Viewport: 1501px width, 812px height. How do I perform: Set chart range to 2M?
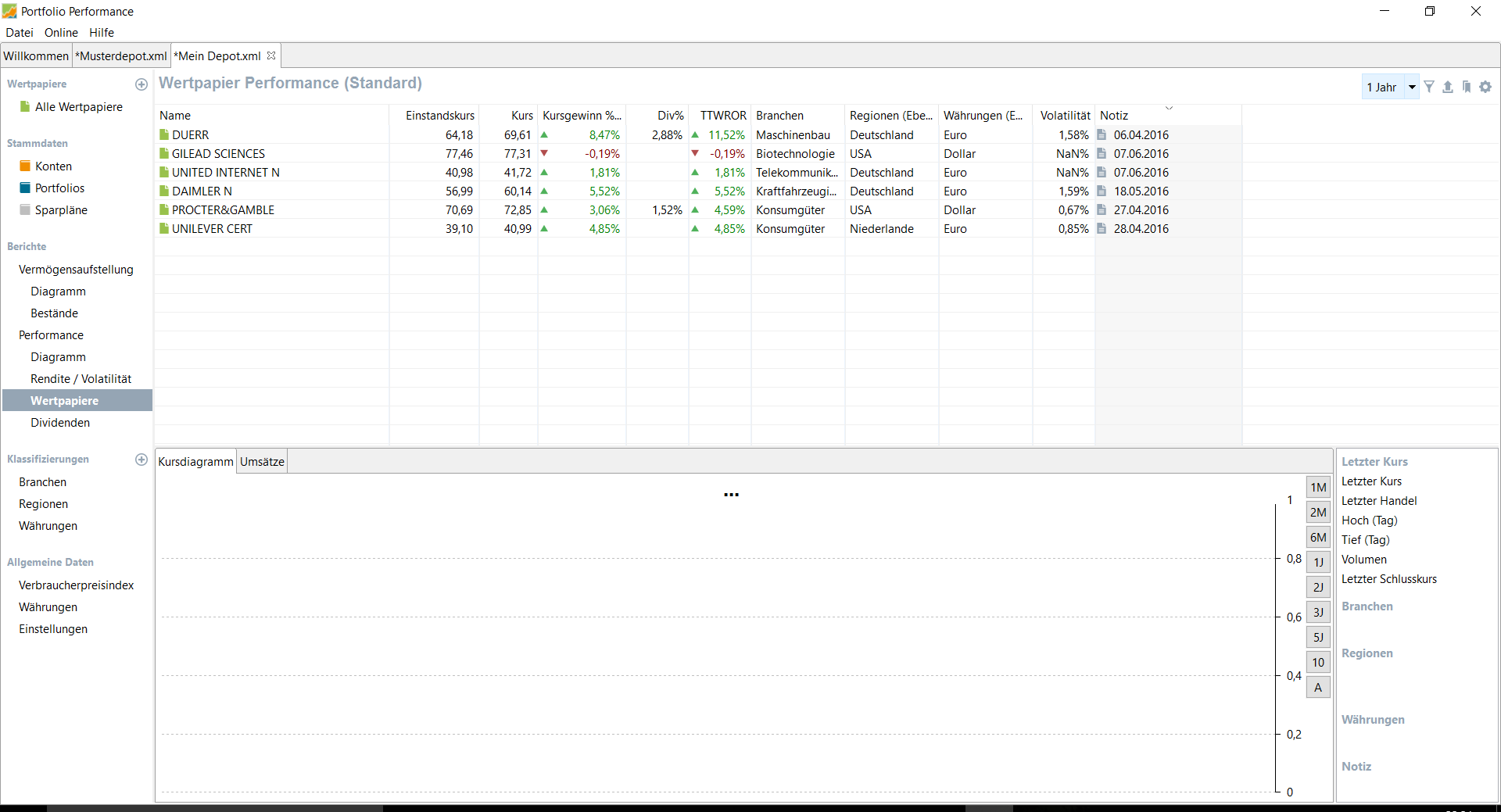click(1318, 512)
